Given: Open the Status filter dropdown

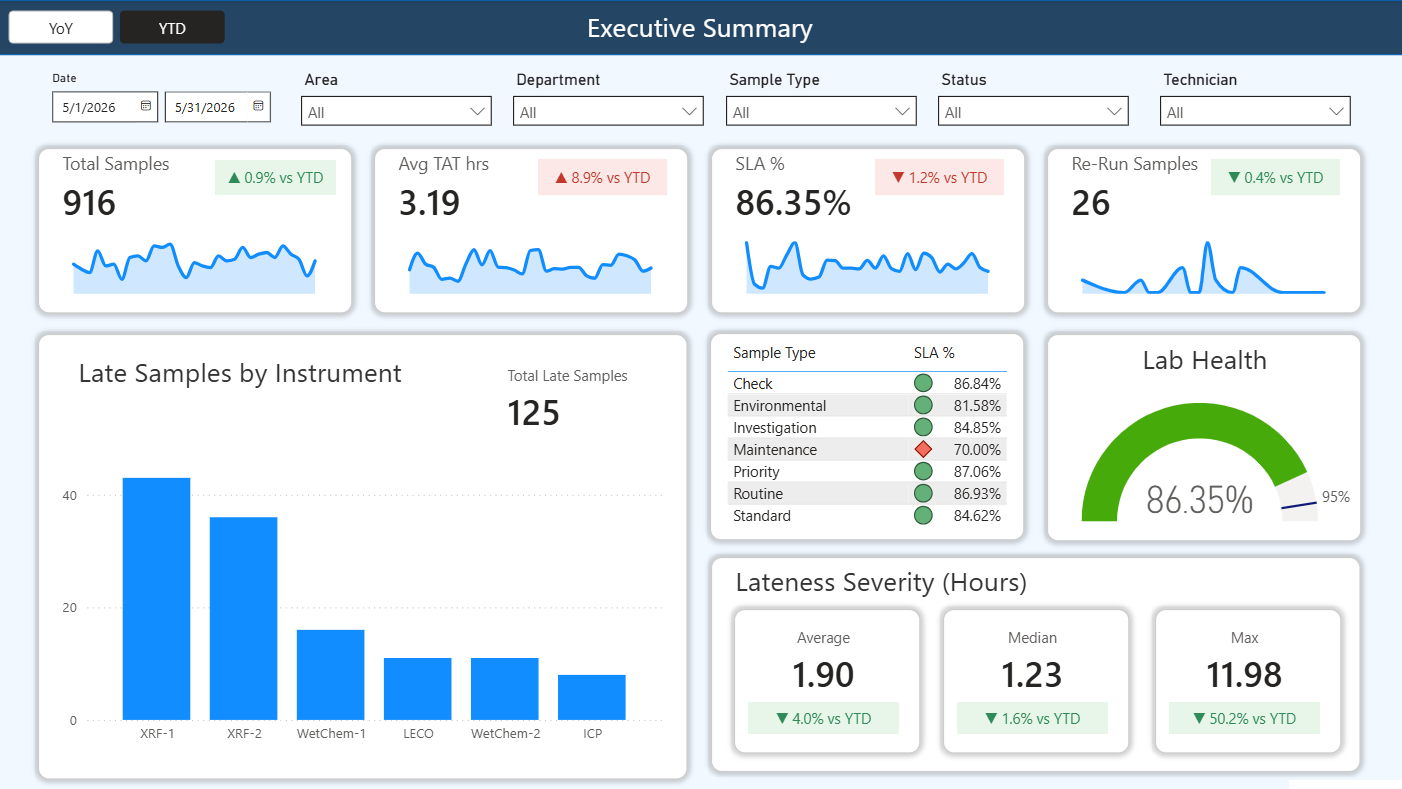Looking at the screenshot, I should tap(1033, 111).
